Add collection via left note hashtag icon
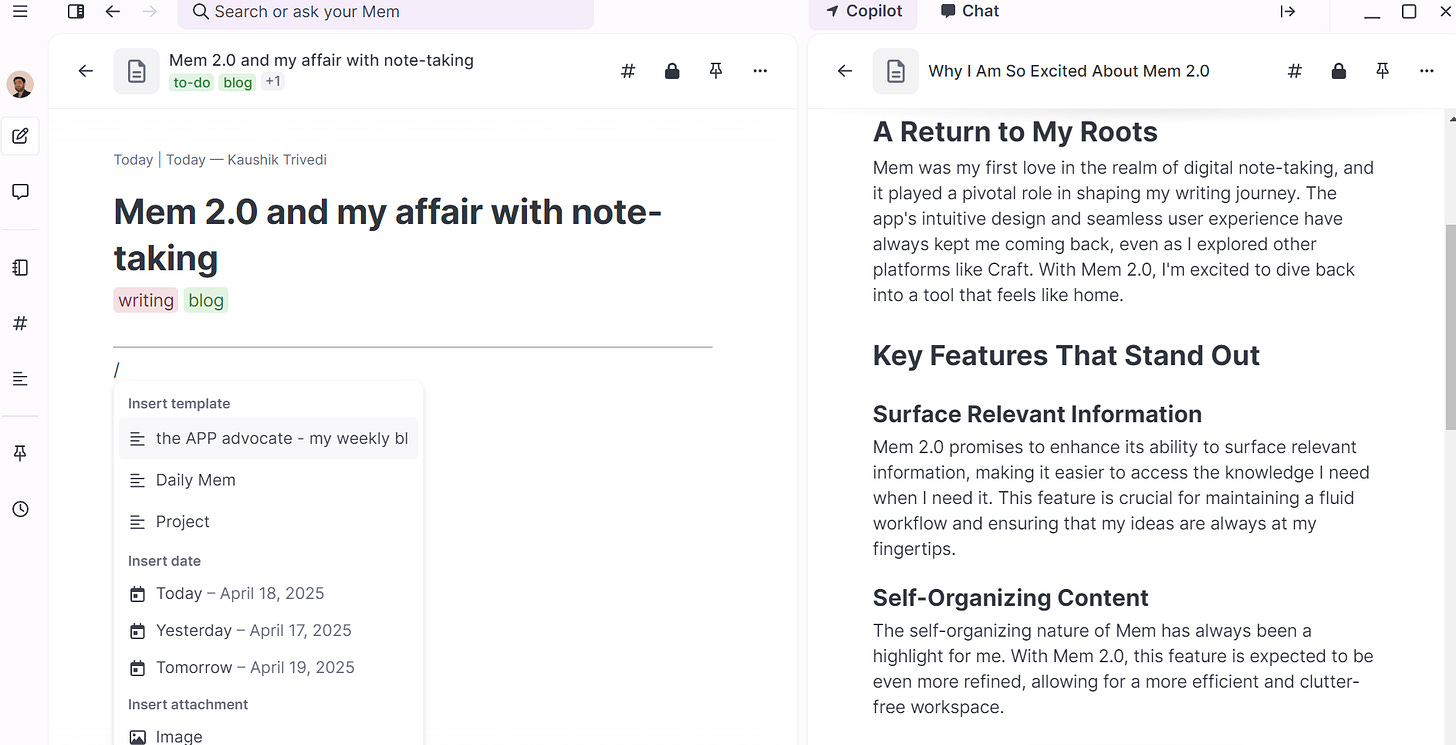Viewport: 1456px width, 745px height. pos(628,71)
